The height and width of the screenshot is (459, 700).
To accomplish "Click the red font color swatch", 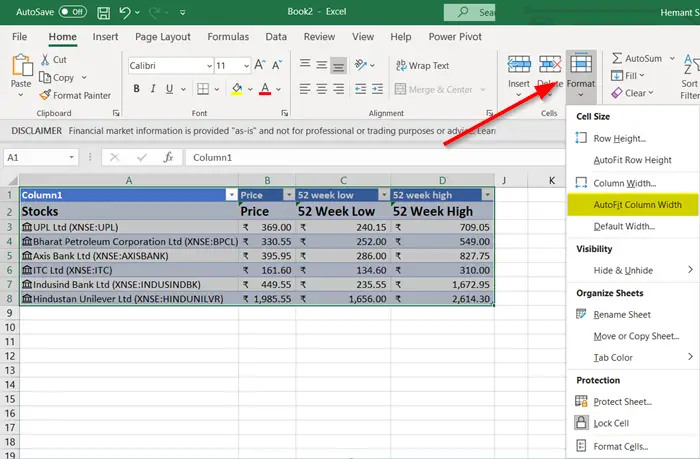I will (265, 89).
